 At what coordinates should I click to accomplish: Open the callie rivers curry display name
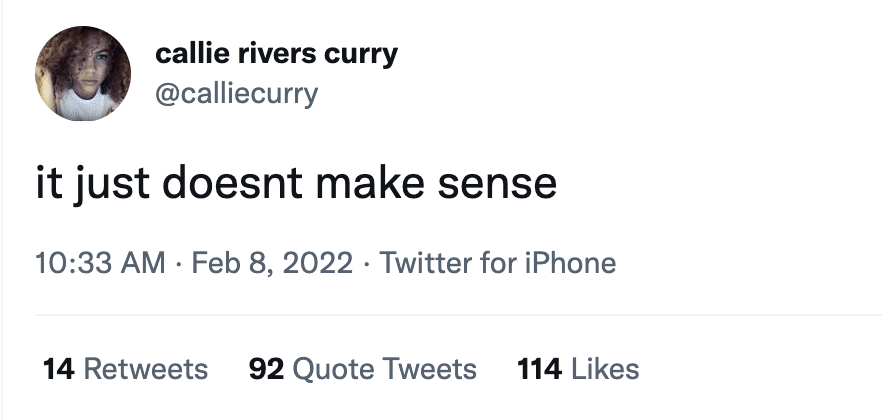click(276, 53)
